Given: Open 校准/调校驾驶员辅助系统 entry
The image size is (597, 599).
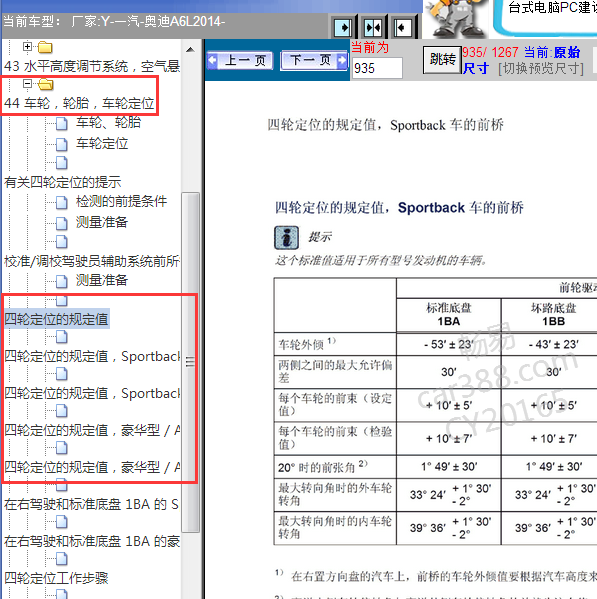Looking at the screenshot, I should [92, 261].
